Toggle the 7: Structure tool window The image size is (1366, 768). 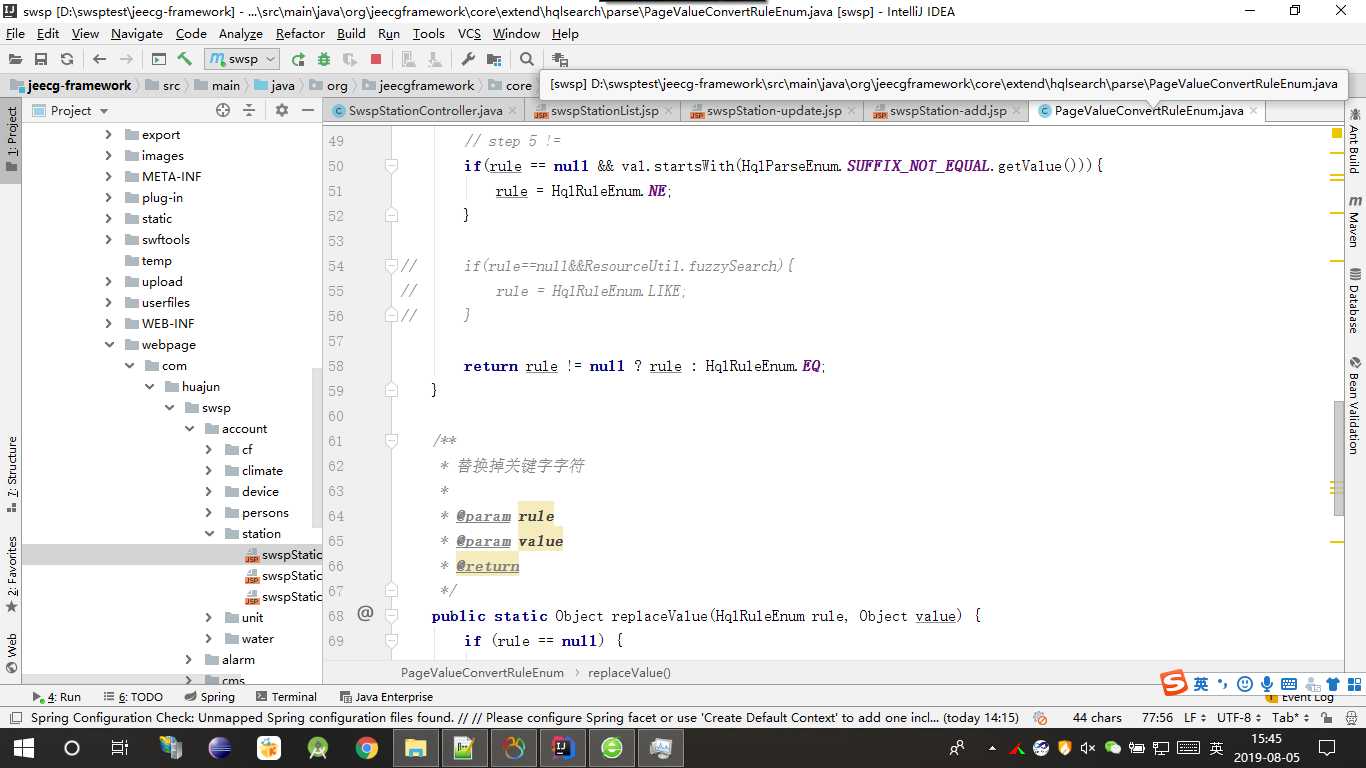[x=11, y=473]
